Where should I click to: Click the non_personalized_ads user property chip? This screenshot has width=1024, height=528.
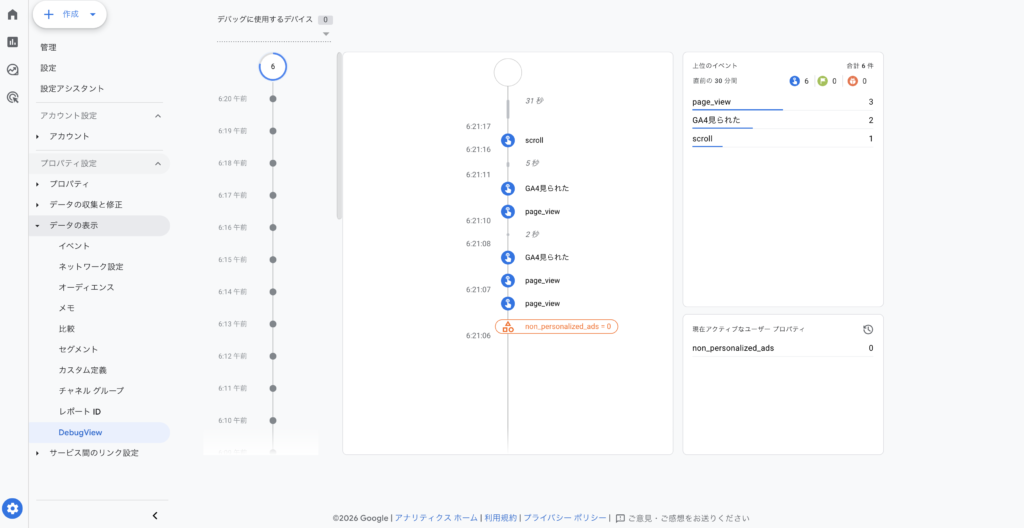pyautogui.click(x=556, y=326)
